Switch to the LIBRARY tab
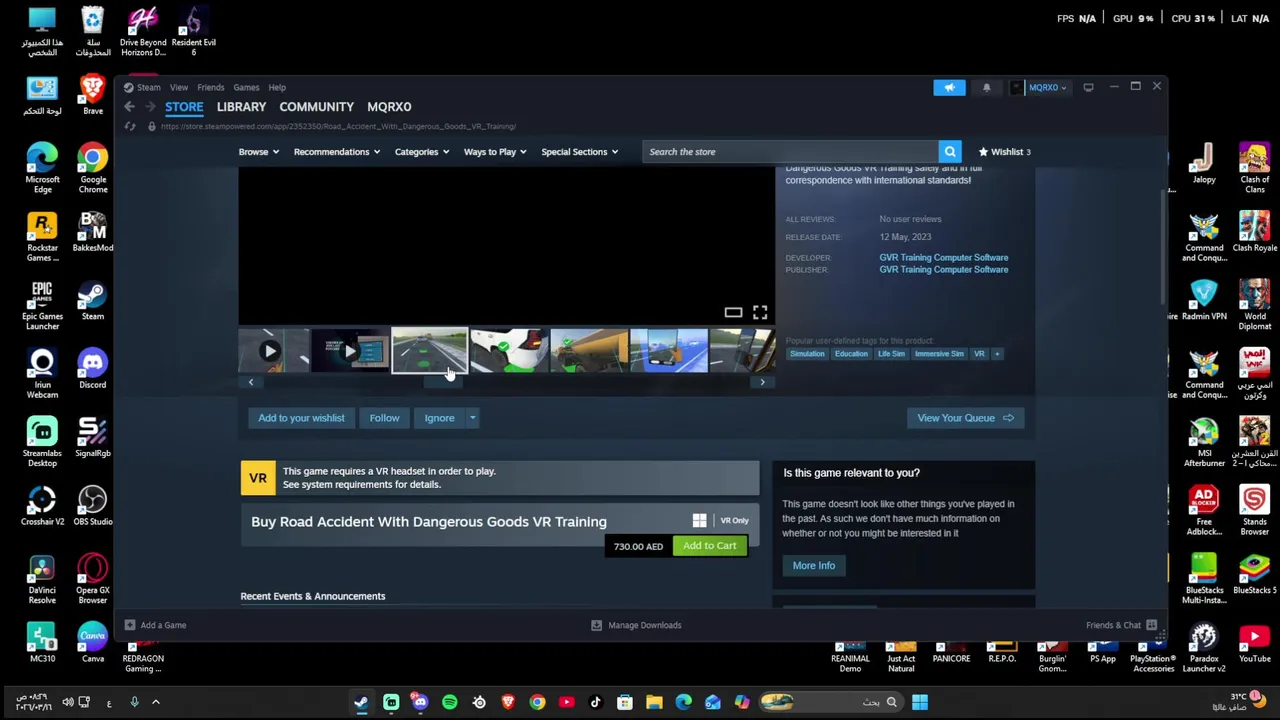The width and height of the screenshot is (1280, 720). (x=241, y=107)
